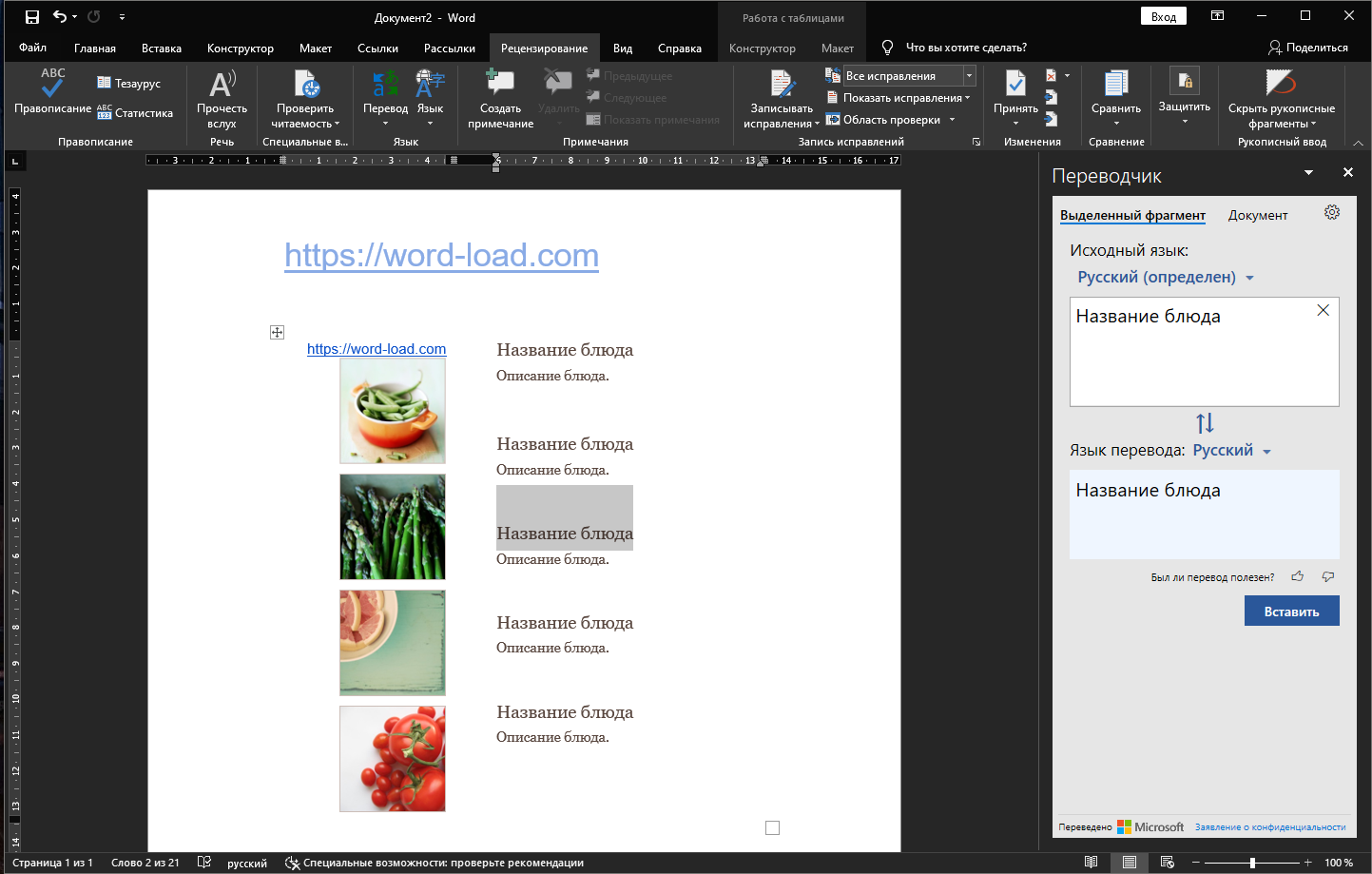Switch to the Документ tab in translator

1257,216
